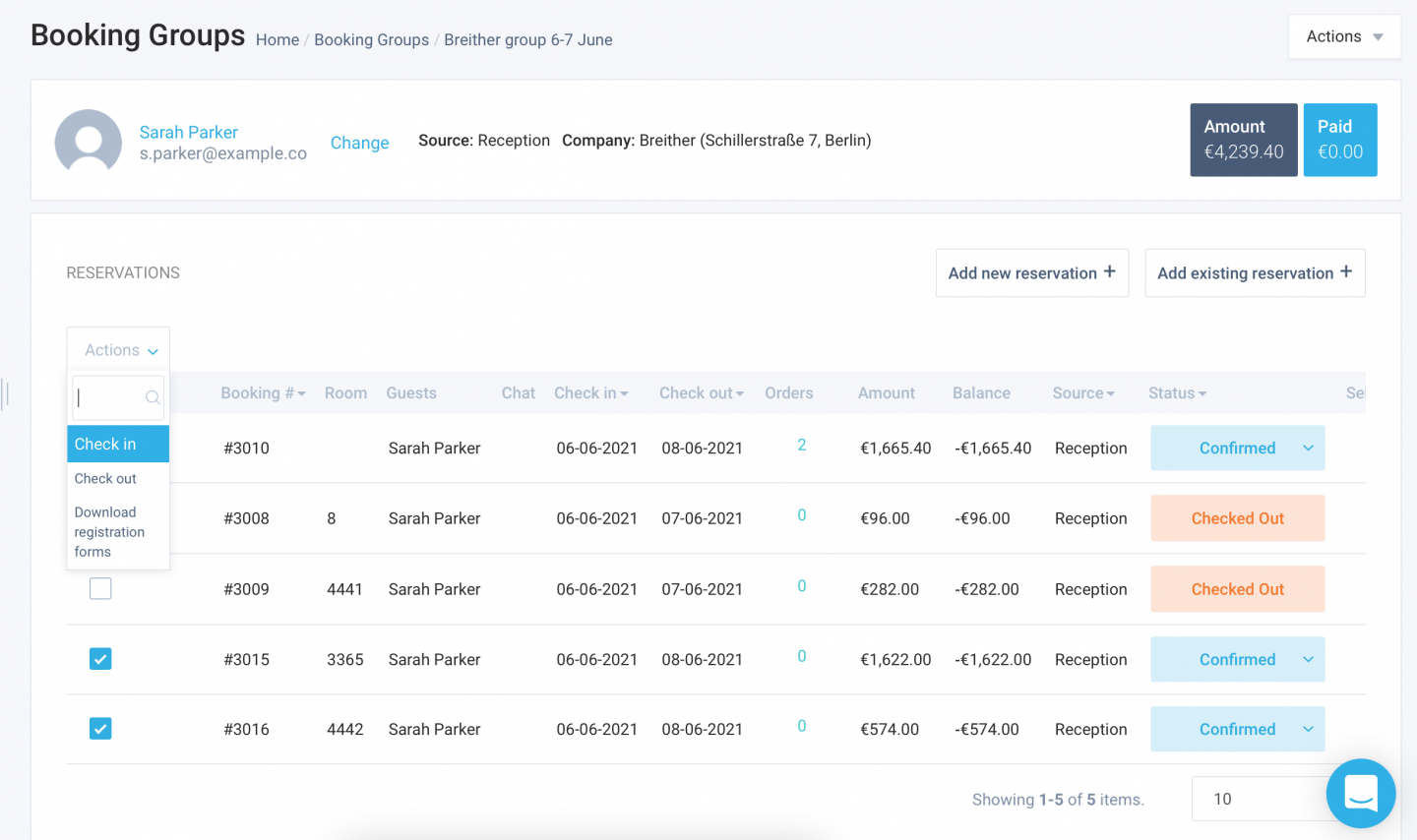Click amount €1,665.40 cell
The image size is (1417, 840).
click(x=895, y=448)
